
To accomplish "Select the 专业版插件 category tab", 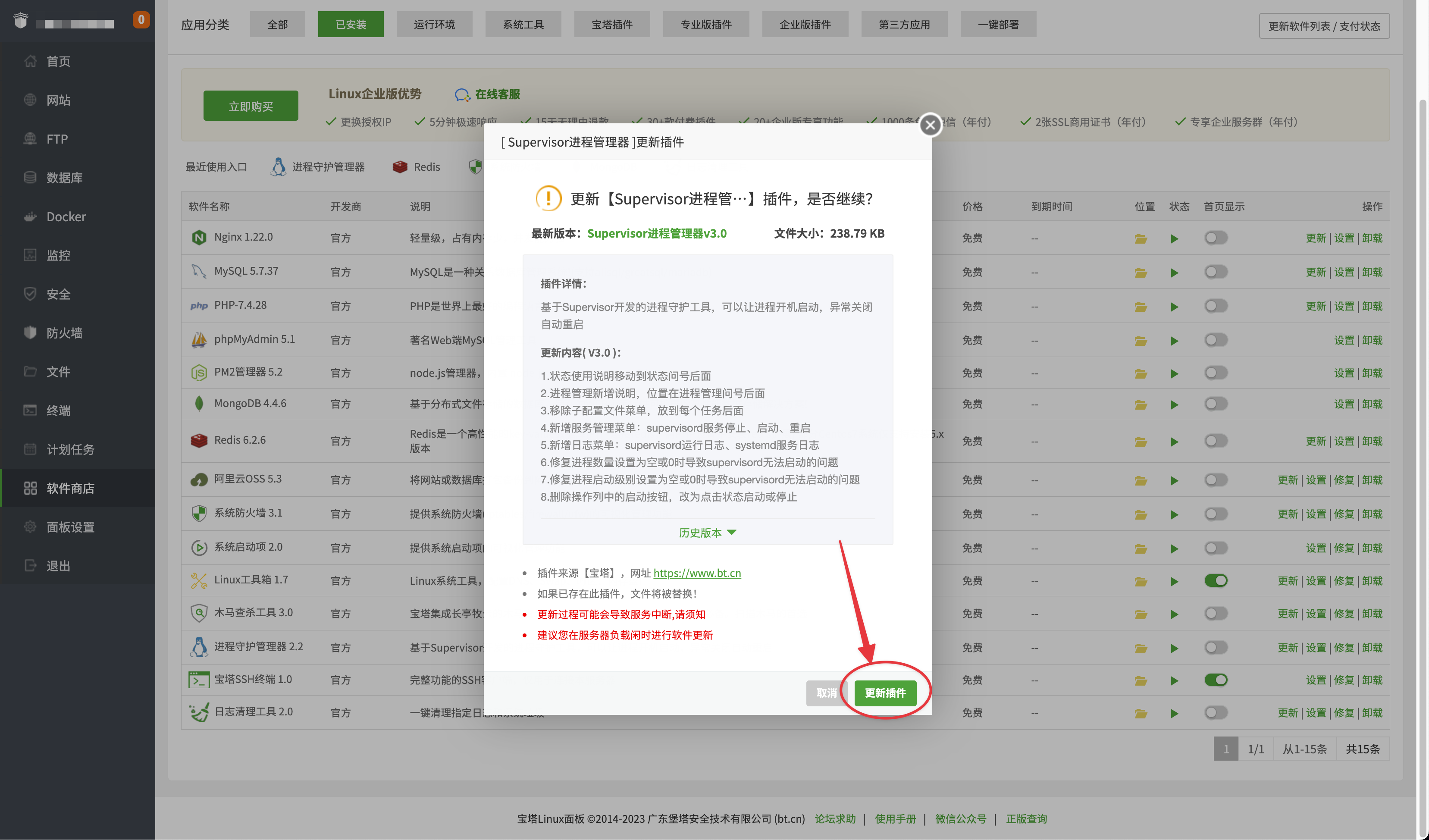I will [706, 25].
